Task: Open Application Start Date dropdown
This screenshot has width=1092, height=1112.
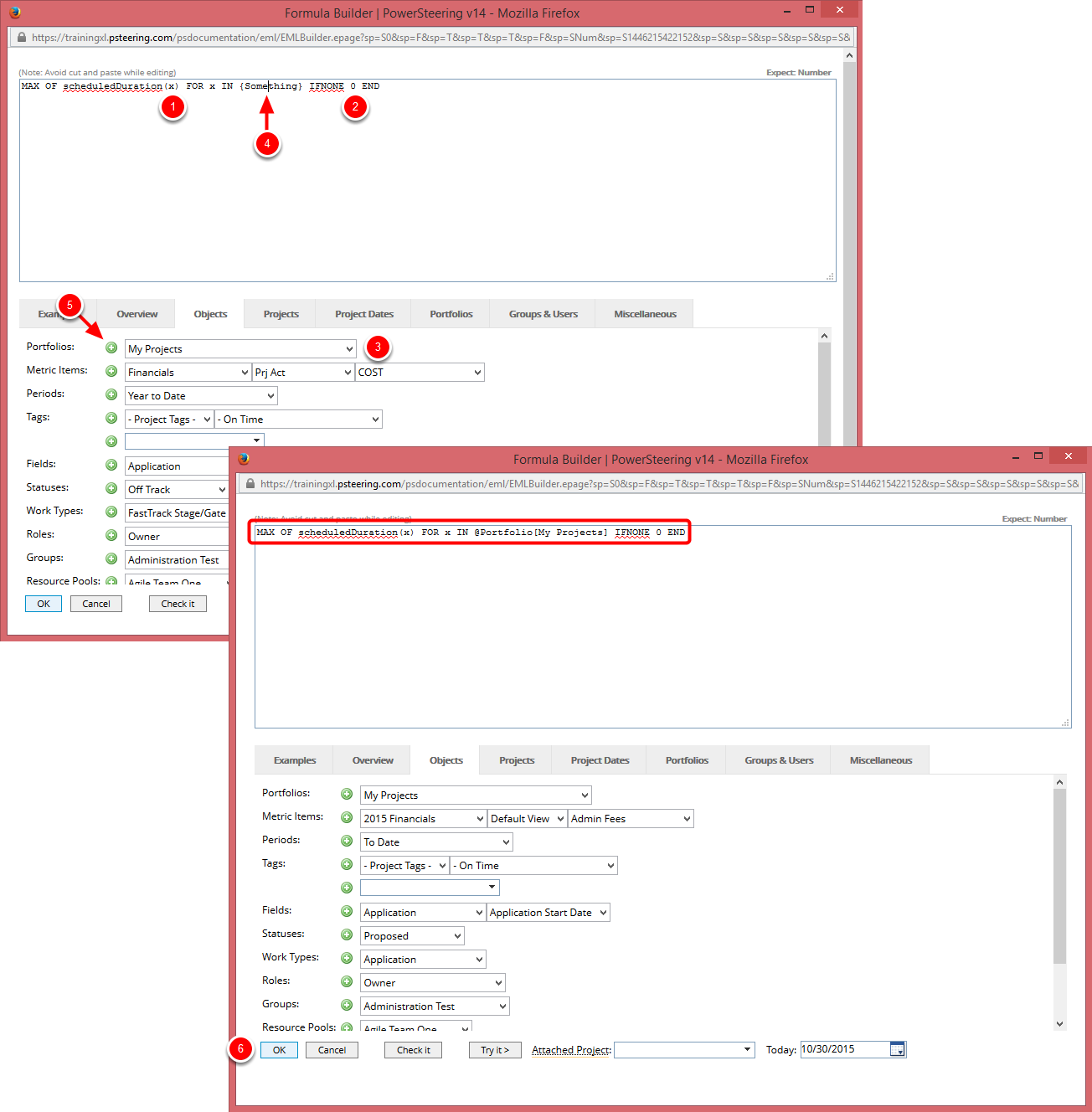Action: (549, 912)
